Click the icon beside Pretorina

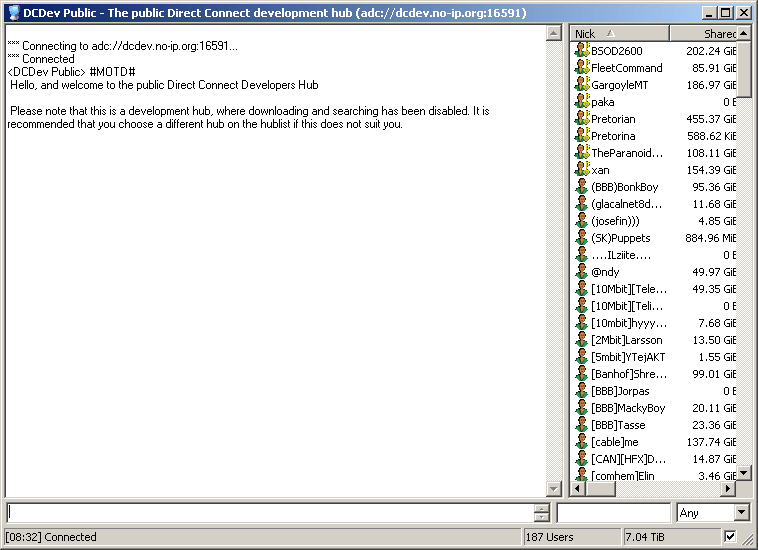click(x=582, y=135)
